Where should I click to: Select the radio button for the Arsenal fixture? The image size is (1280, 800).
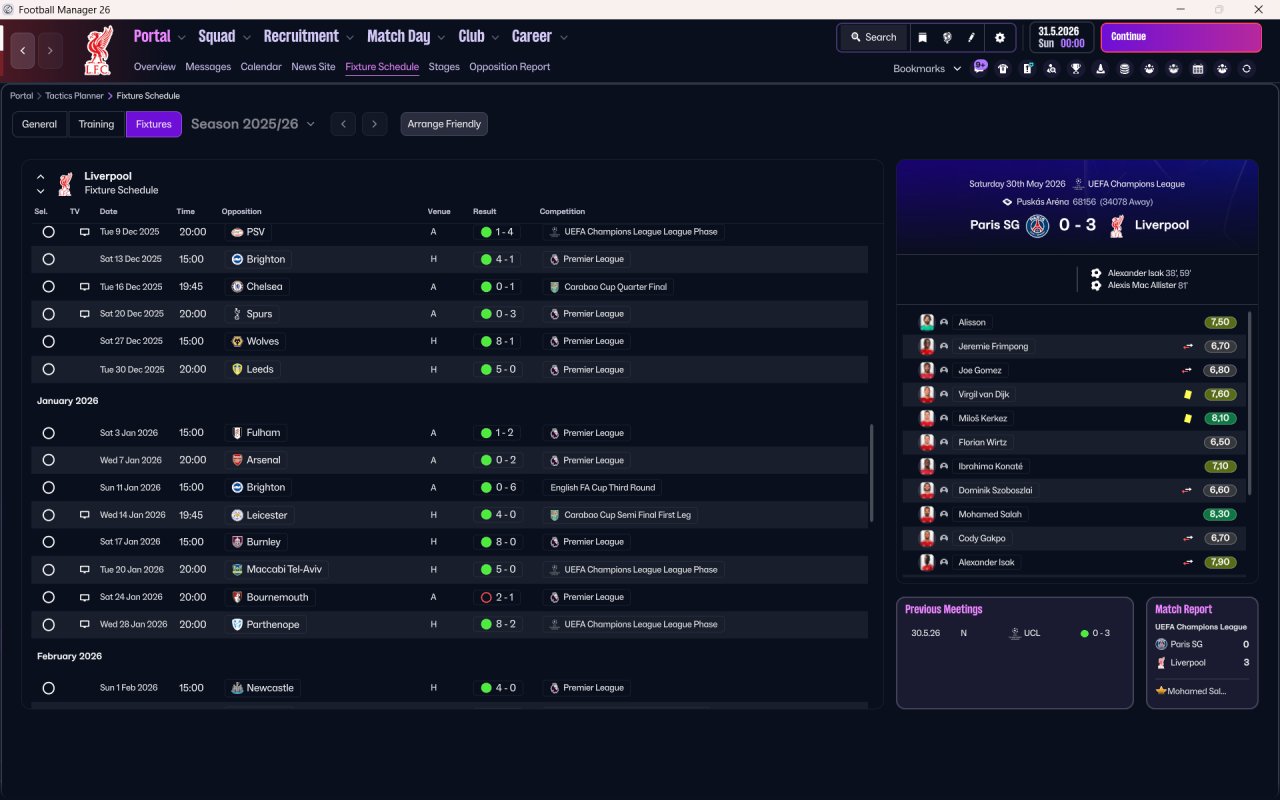pyautogui.click(x=48, y=460)
